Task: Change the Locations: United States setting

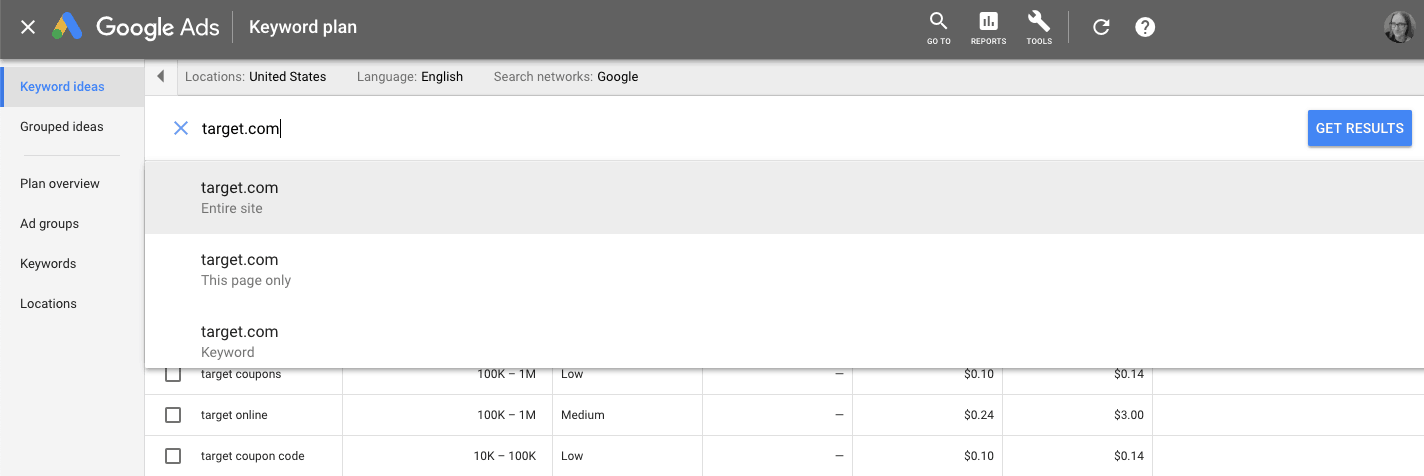Action: click(256, 77)
